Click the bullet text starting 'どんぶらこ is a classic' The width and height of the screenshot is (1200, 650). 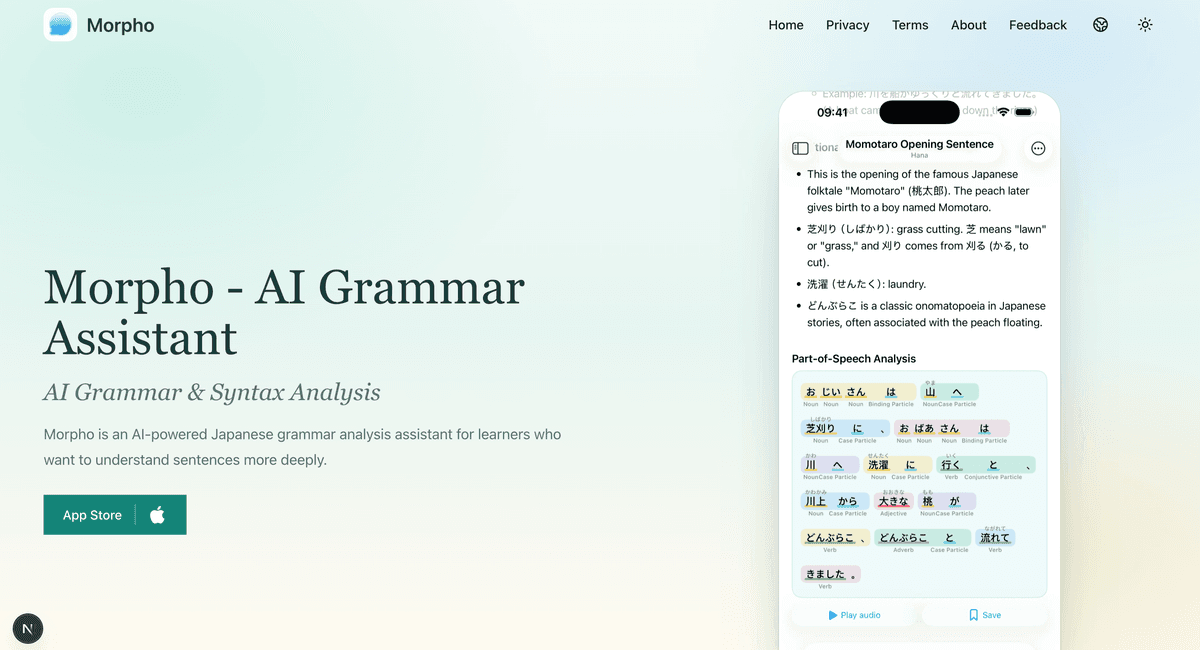click(x=926, y=314)
